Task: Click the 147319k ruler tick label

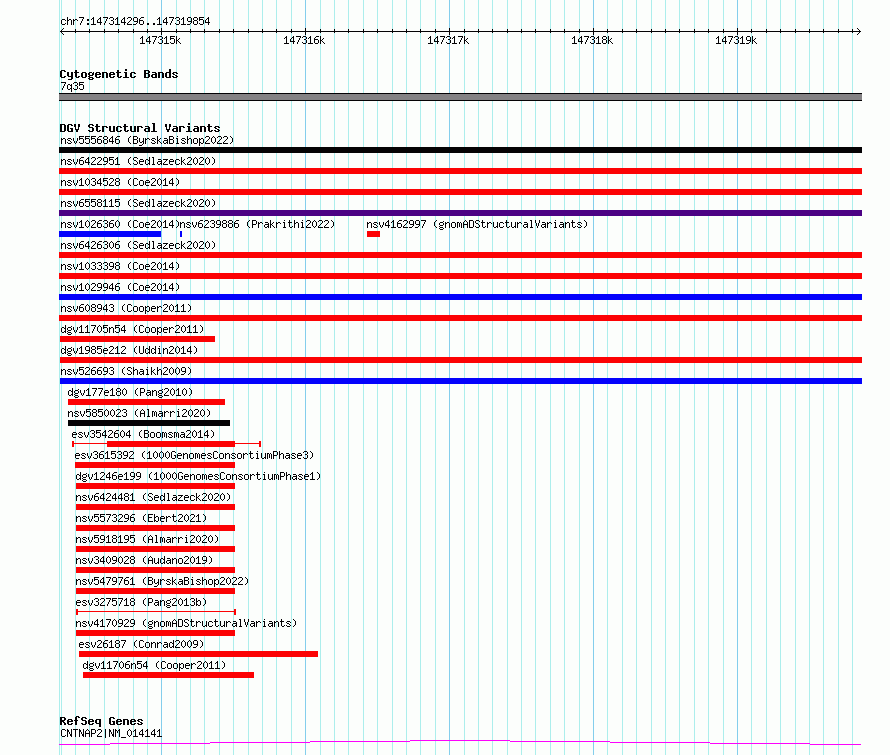Action: [x=736, y=40]
